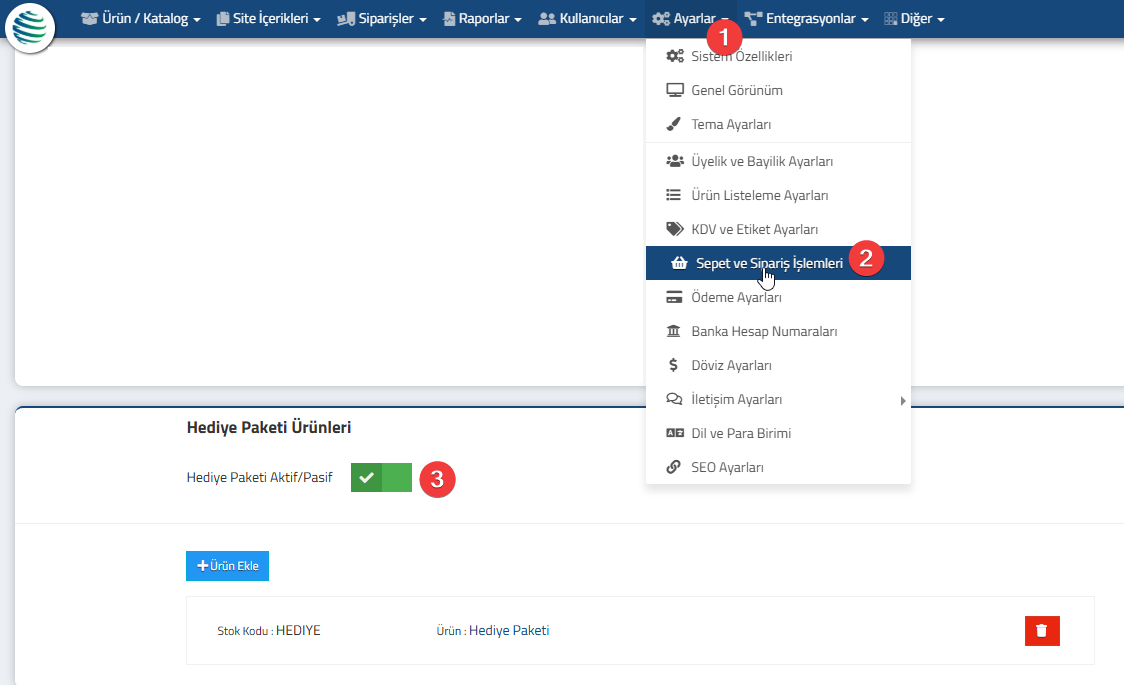Viewport: 1124px width, 685px height.
Task: Click the box icon on Ürün / Katalog menu
Action: pos(90,19)
